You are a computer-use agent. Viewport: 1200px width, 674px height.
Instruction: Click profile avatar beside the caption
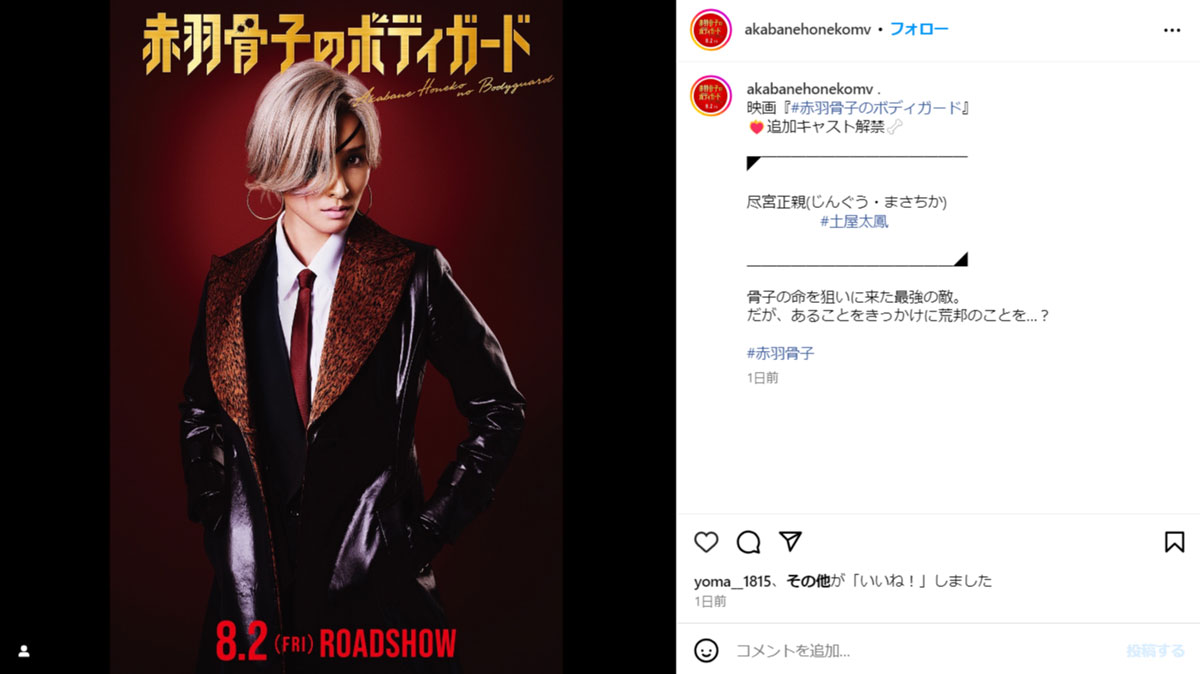[711, 93]
